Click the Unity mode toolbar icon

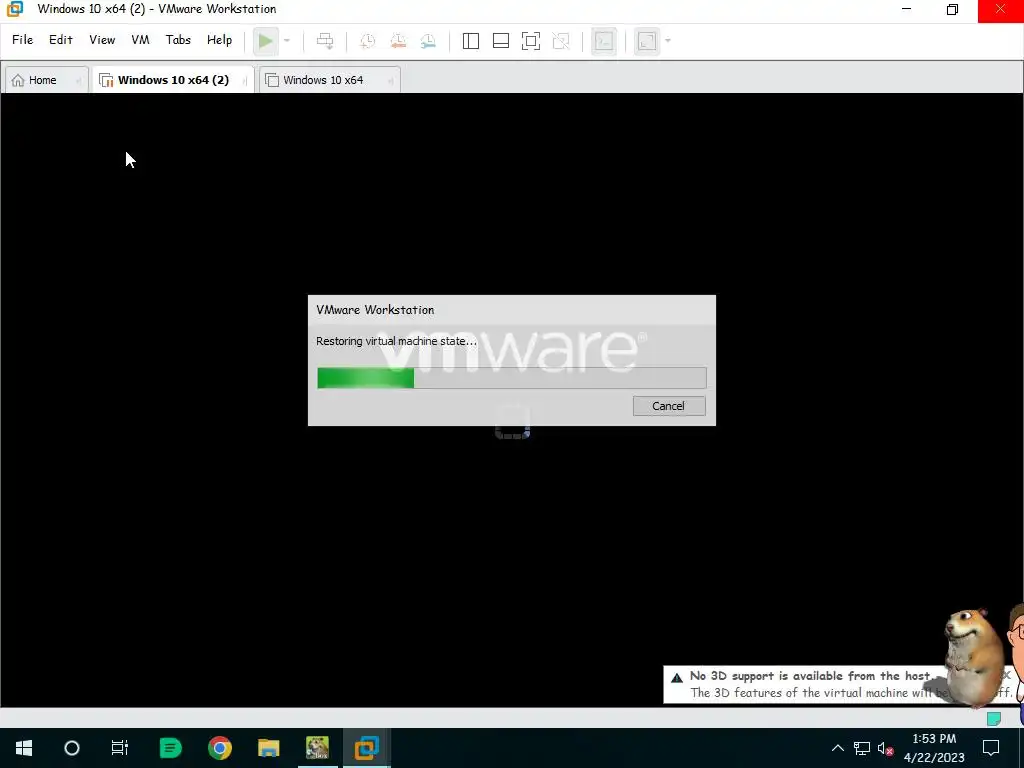point(561,41)
